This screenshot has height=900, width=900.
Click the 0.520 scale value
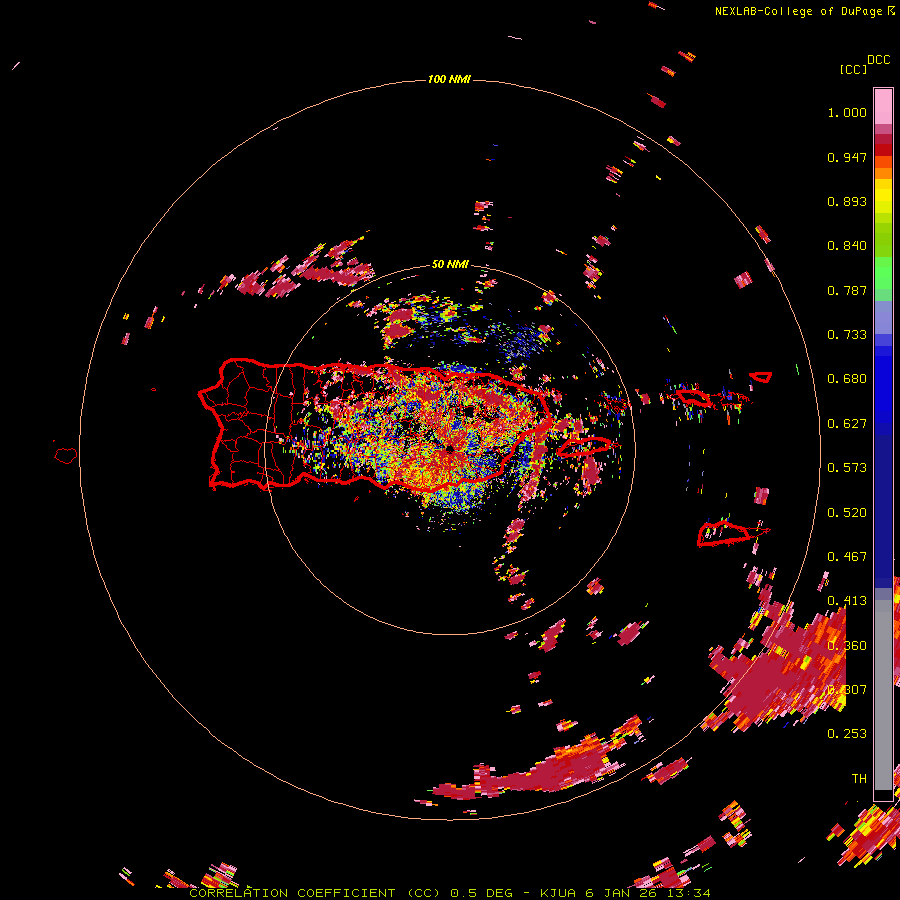coord(847,513)
